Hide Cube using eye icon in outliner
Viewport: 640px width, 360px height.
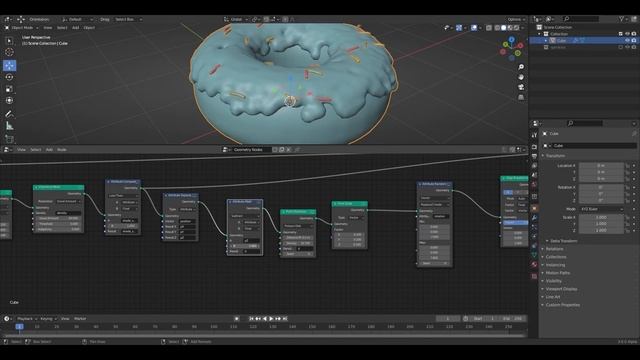627,40
